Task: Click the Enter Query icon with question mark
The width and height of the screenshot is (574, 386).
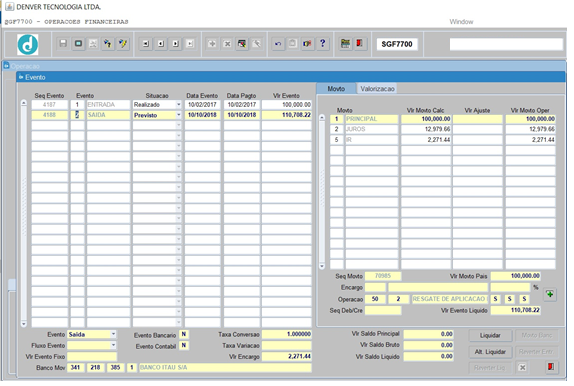Action: pos(108,44)
